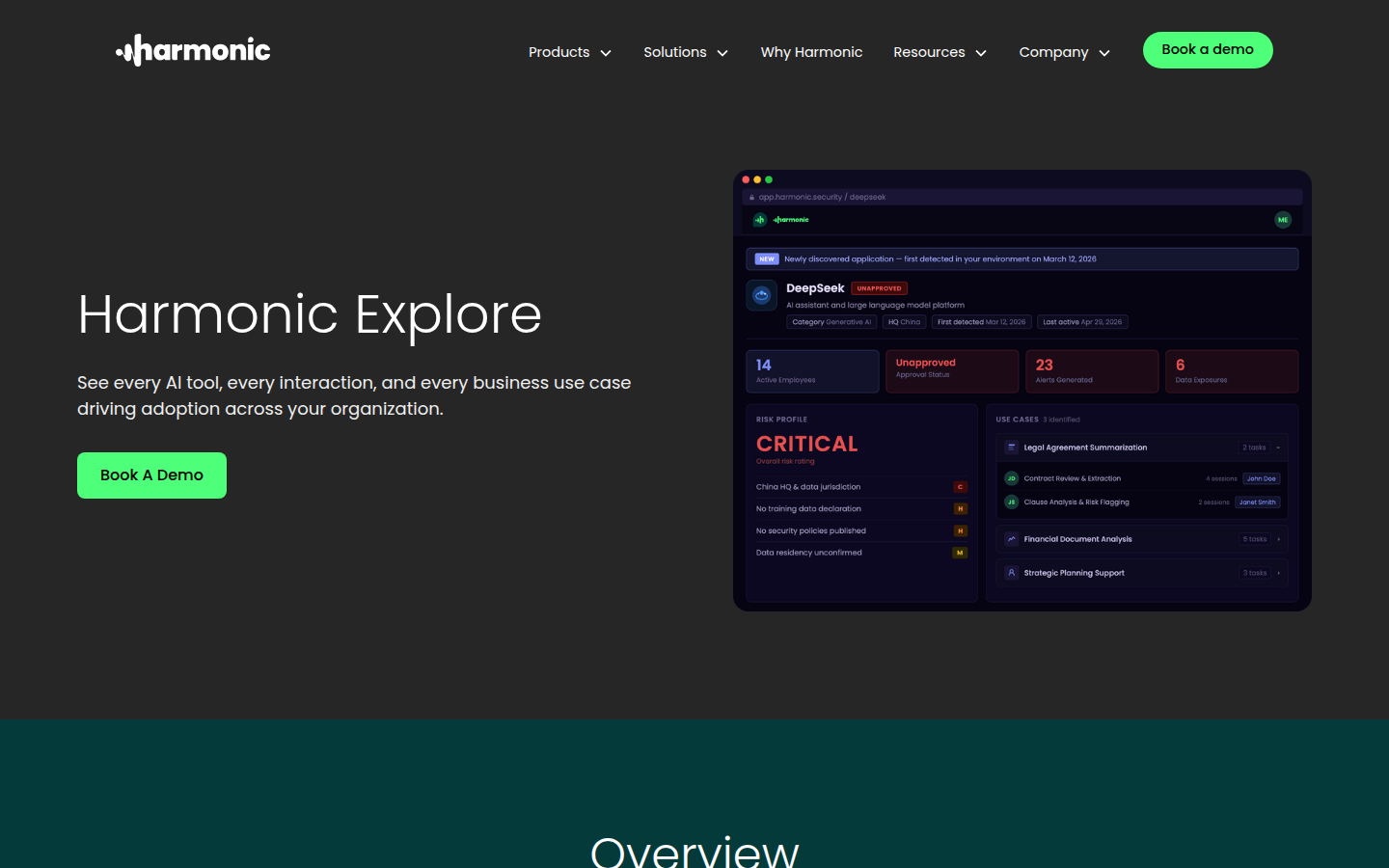Click the Contract Review & Extraction row text

1072,478
